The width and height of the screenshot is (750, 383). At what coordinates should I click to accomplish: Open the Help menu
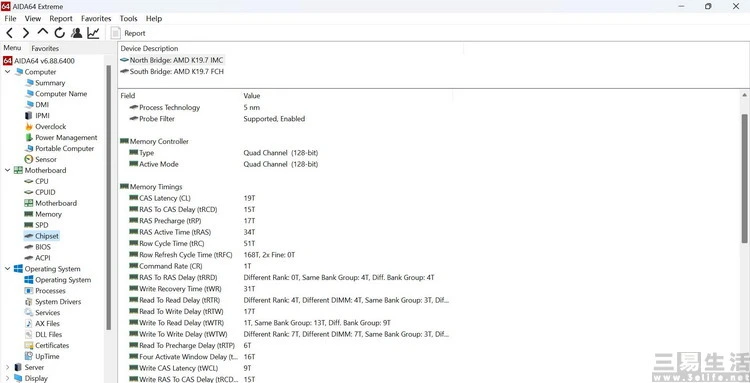point(154,19)
